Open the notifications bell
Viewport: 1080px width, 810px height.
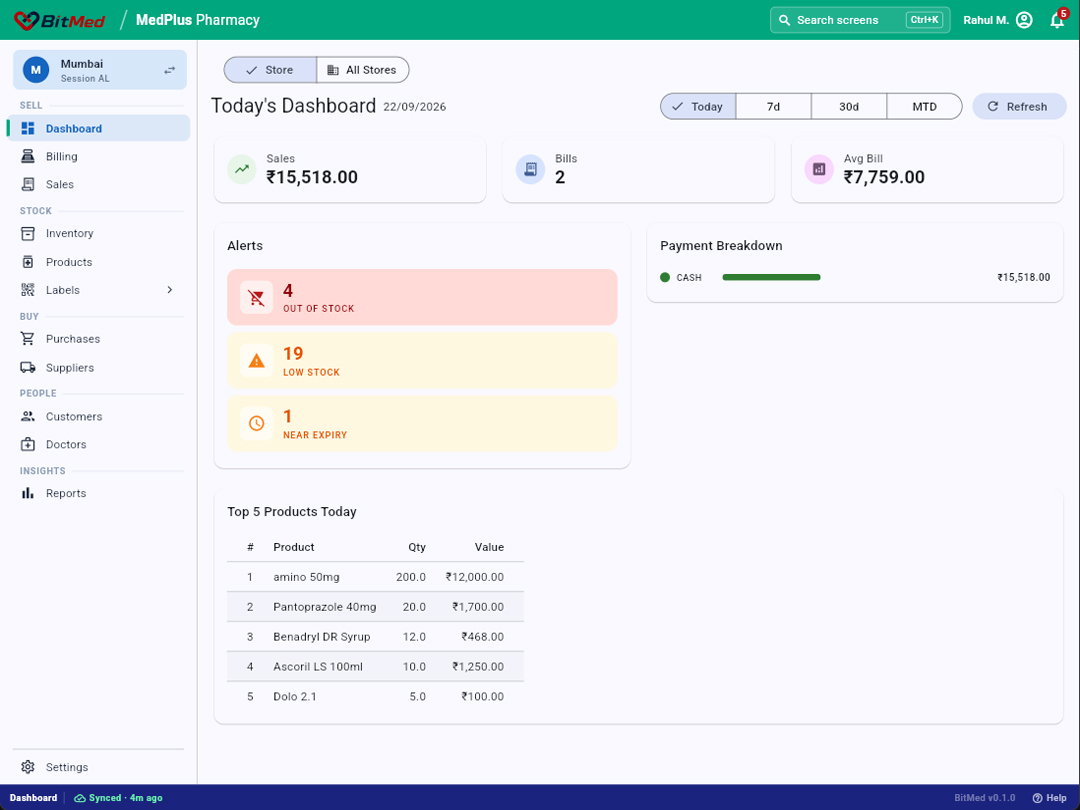point(1057,20)
